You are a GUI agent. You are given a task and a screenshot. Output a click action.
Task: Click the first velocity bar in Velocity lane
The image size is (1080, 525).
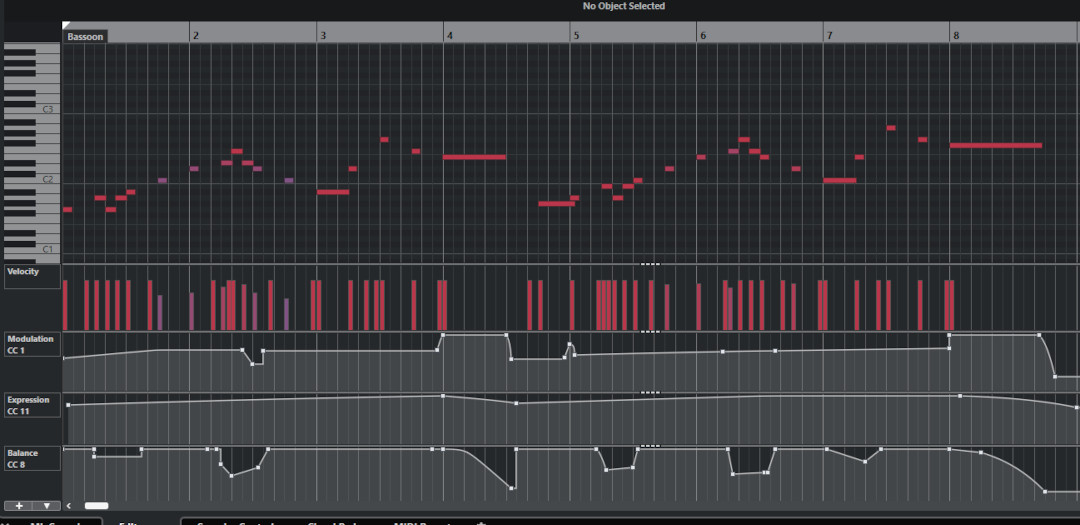(x=65, y=305)
